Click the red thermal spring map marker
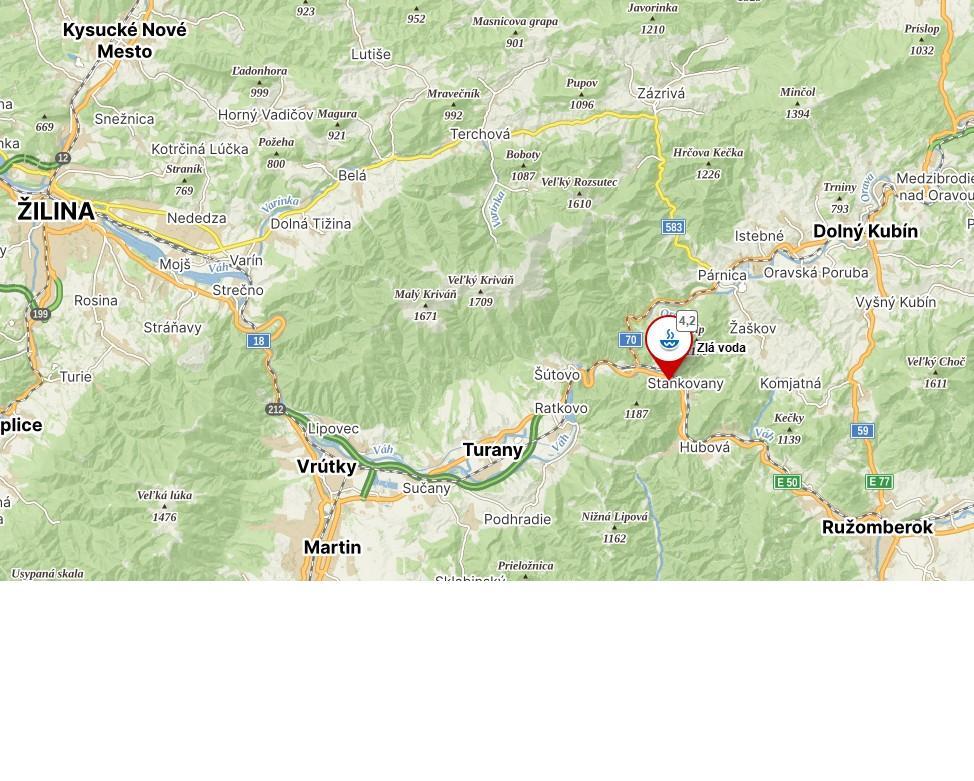Screen dimensions: 974x781 (668, 345)
